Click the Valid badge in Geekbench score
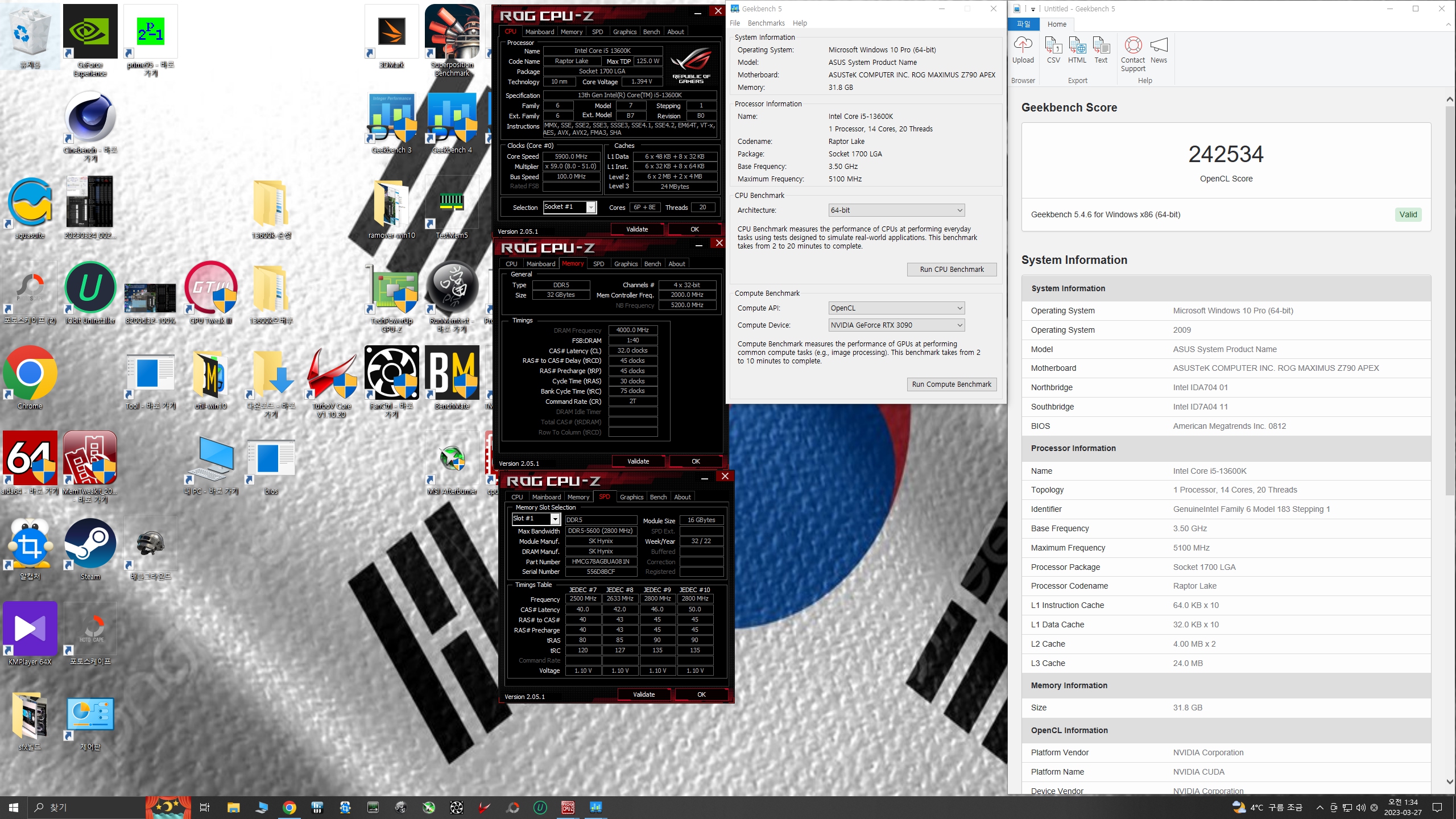 tap(1408, 214)
